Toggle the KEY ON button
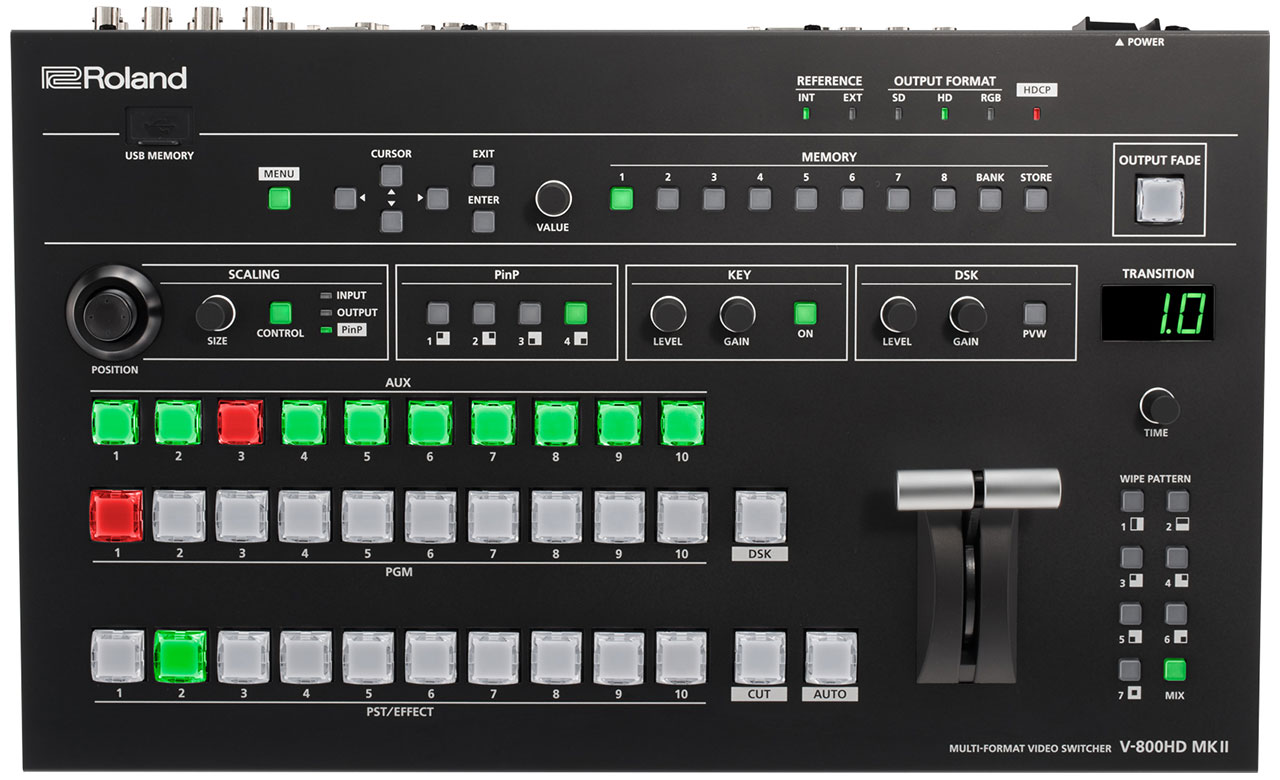Screen dimensions: 1280x780 pos(806,313)
